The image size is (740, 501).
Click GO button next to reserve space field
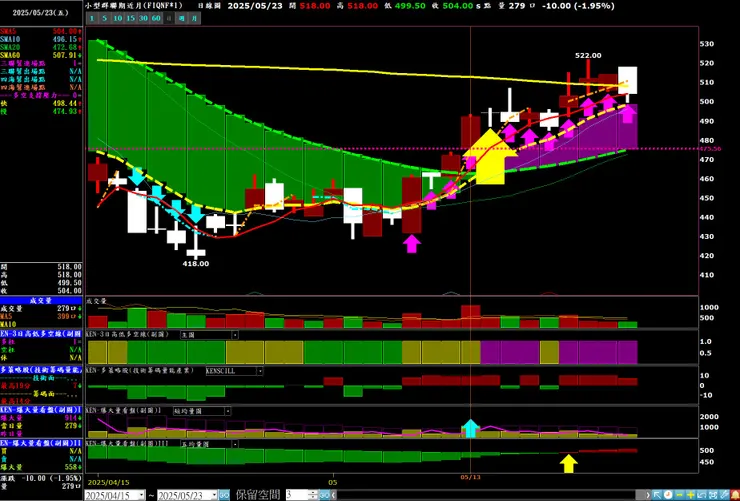325,495
